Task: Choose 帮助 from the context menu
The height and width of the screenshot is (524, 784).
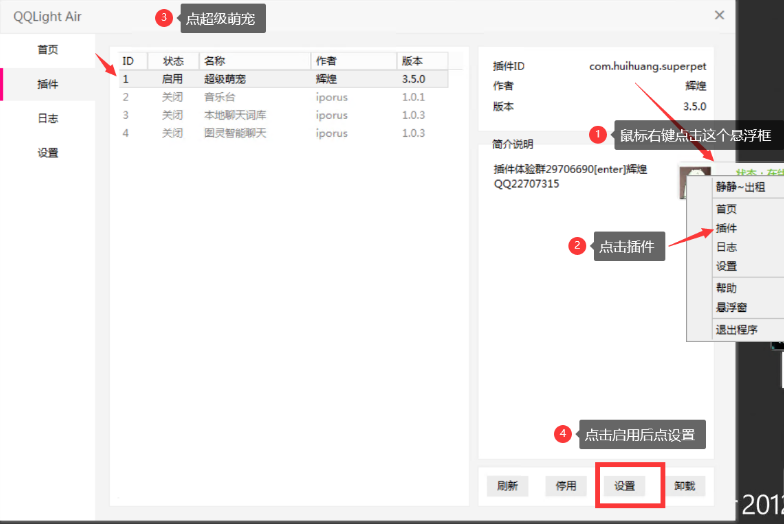Action: pos(727,288)
